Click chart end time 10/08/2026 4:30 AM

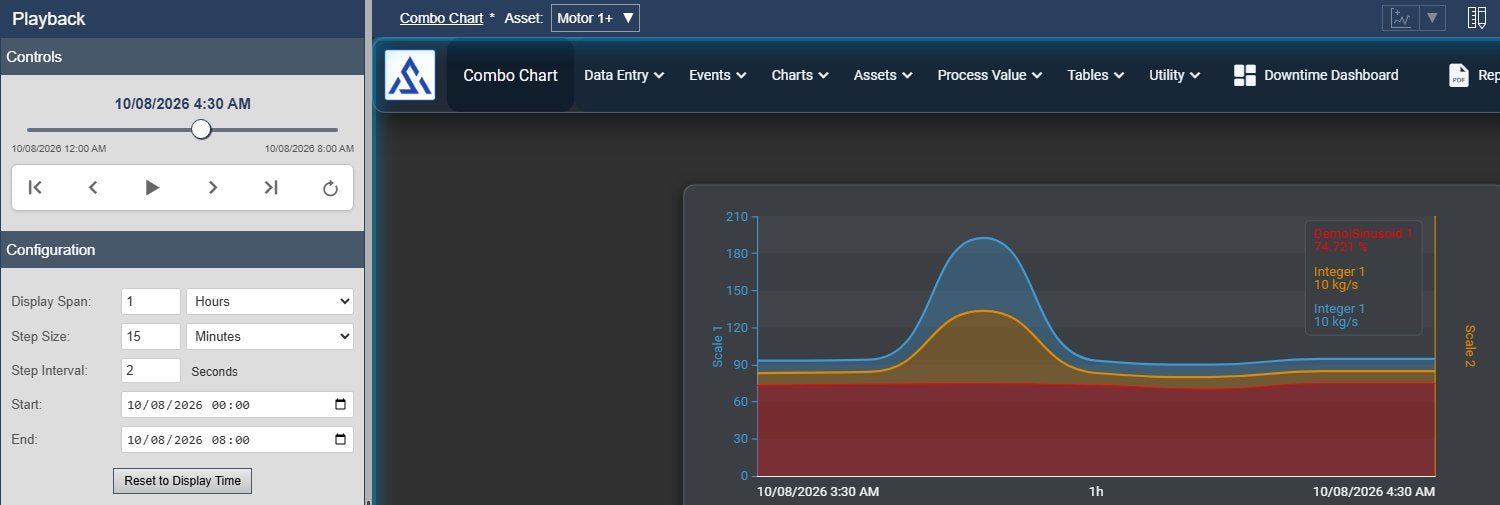pyautogui.click(x=1373, y=492)
